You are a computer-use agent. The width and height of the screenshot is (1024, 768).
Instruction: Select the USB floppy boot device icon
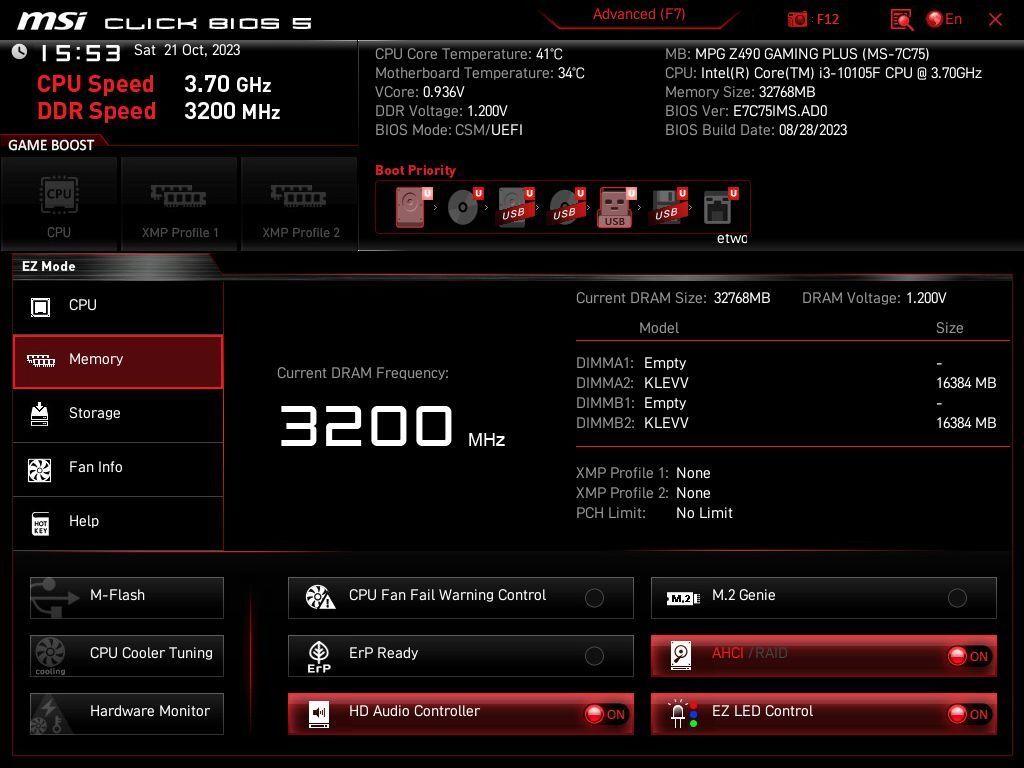point(669,207)
